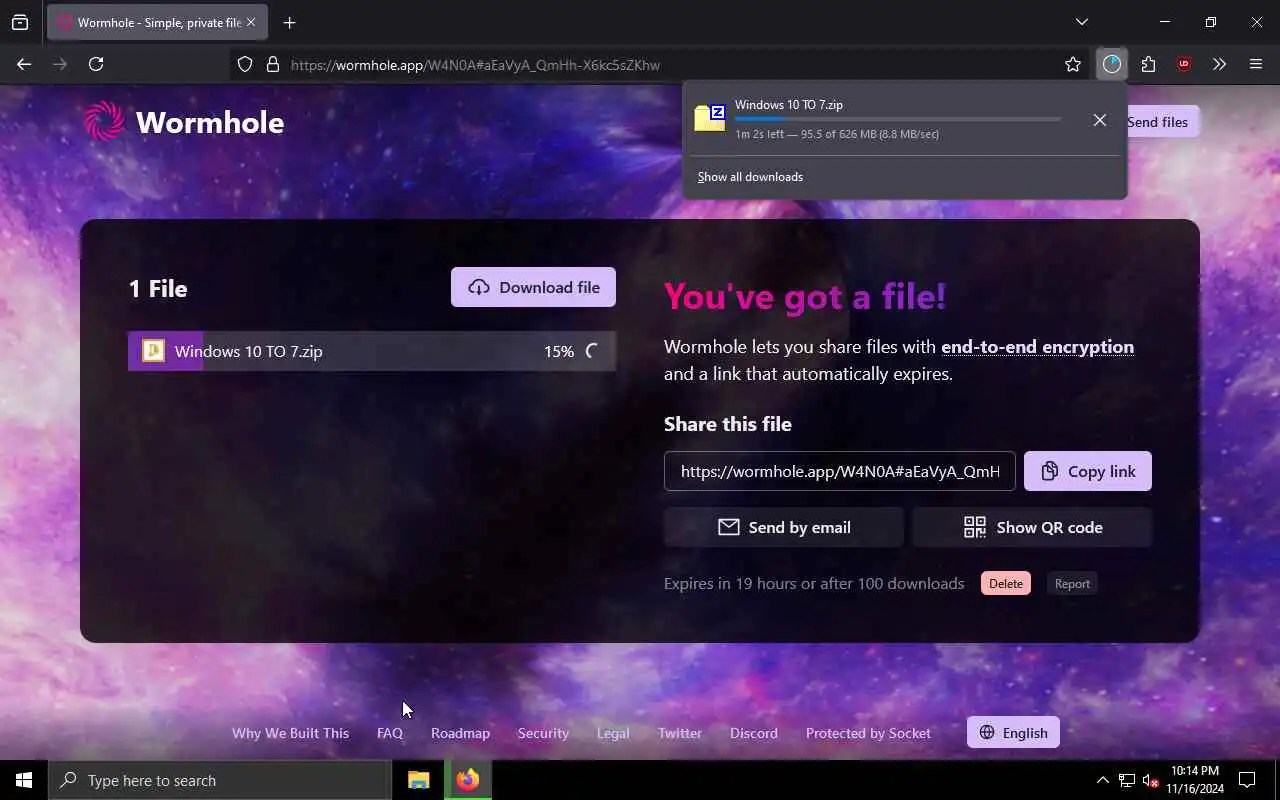The width and height of the screenshot is (1280, 800).
Task: Close the Wormhole tab
Action: (x=251, y=22)
